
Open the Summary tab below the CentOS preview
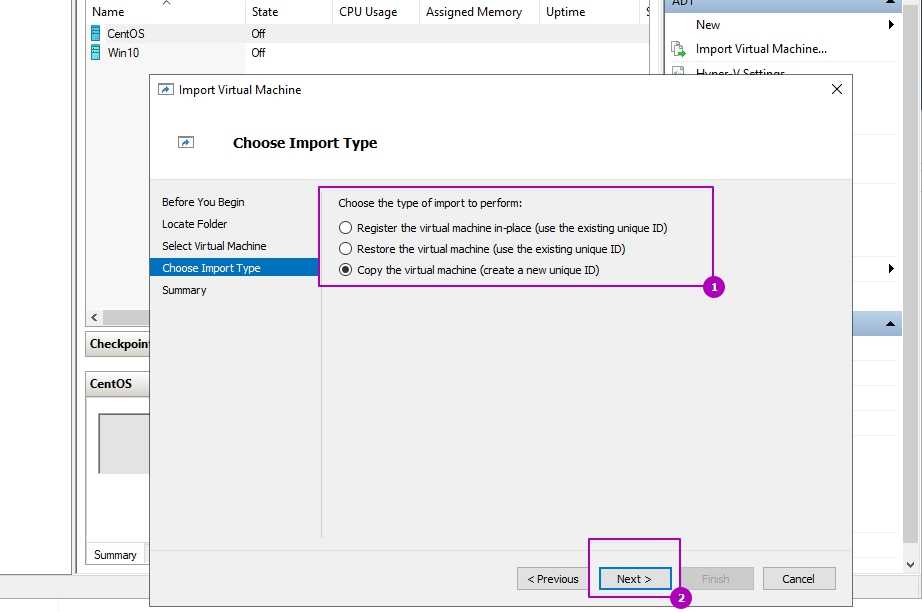[115, 555]
